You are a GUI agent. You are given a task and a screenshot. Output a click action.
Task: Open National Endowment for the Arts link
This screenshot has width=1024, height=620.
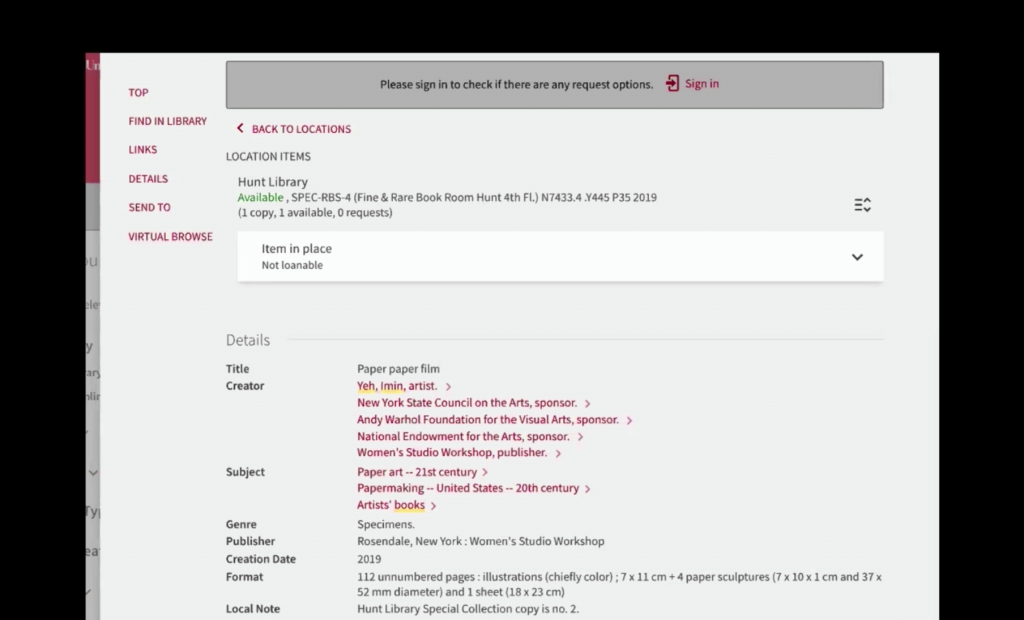(x=463, y=436)
